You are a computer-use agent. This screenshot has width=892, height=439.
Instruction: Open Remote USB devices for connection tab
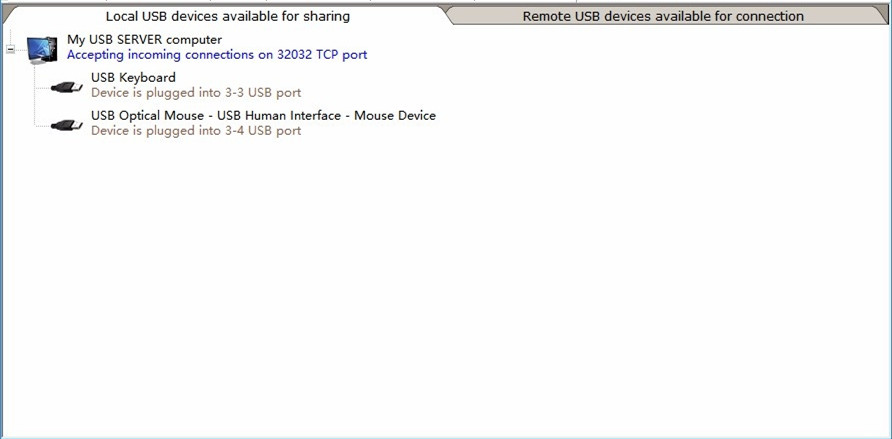click(x=662, y=16)
